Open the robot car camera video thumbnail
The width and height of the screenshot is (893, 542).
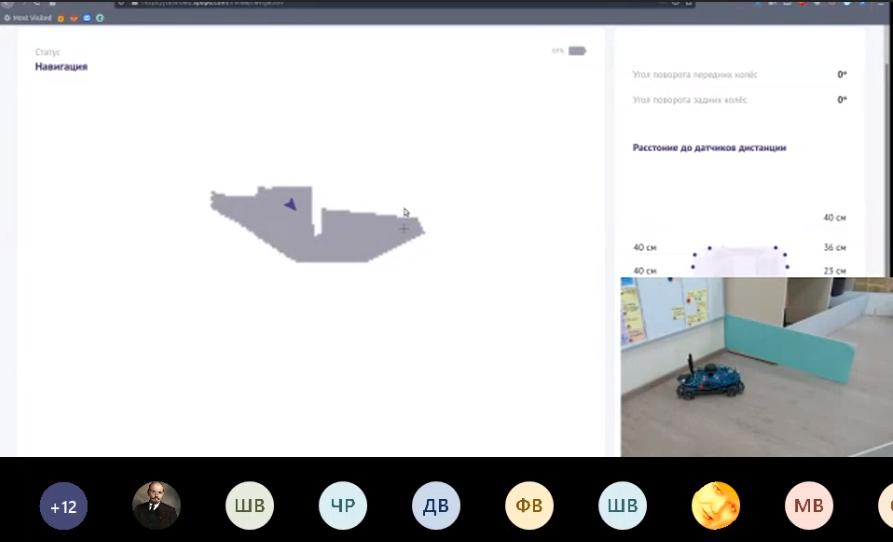[756, 367]
